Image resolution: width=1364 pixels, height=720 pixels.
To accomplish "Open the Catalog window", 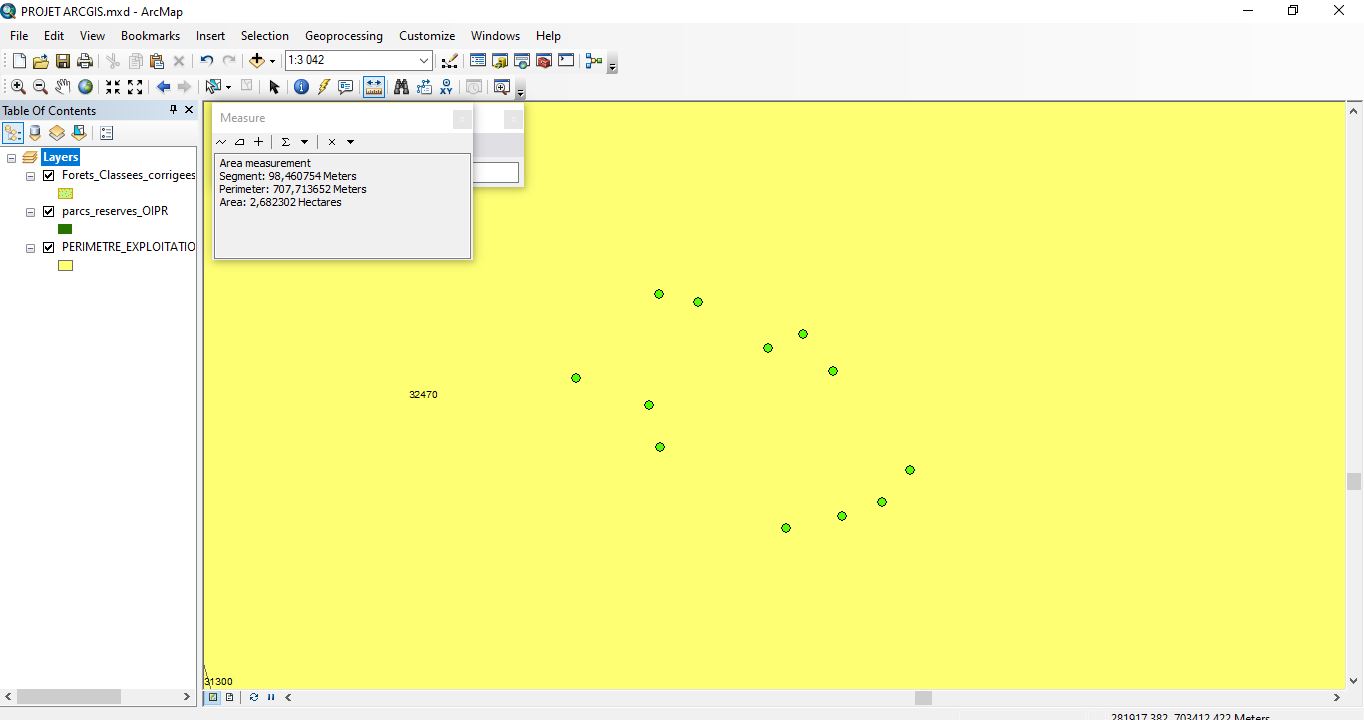I will click(x=500, y=61).
